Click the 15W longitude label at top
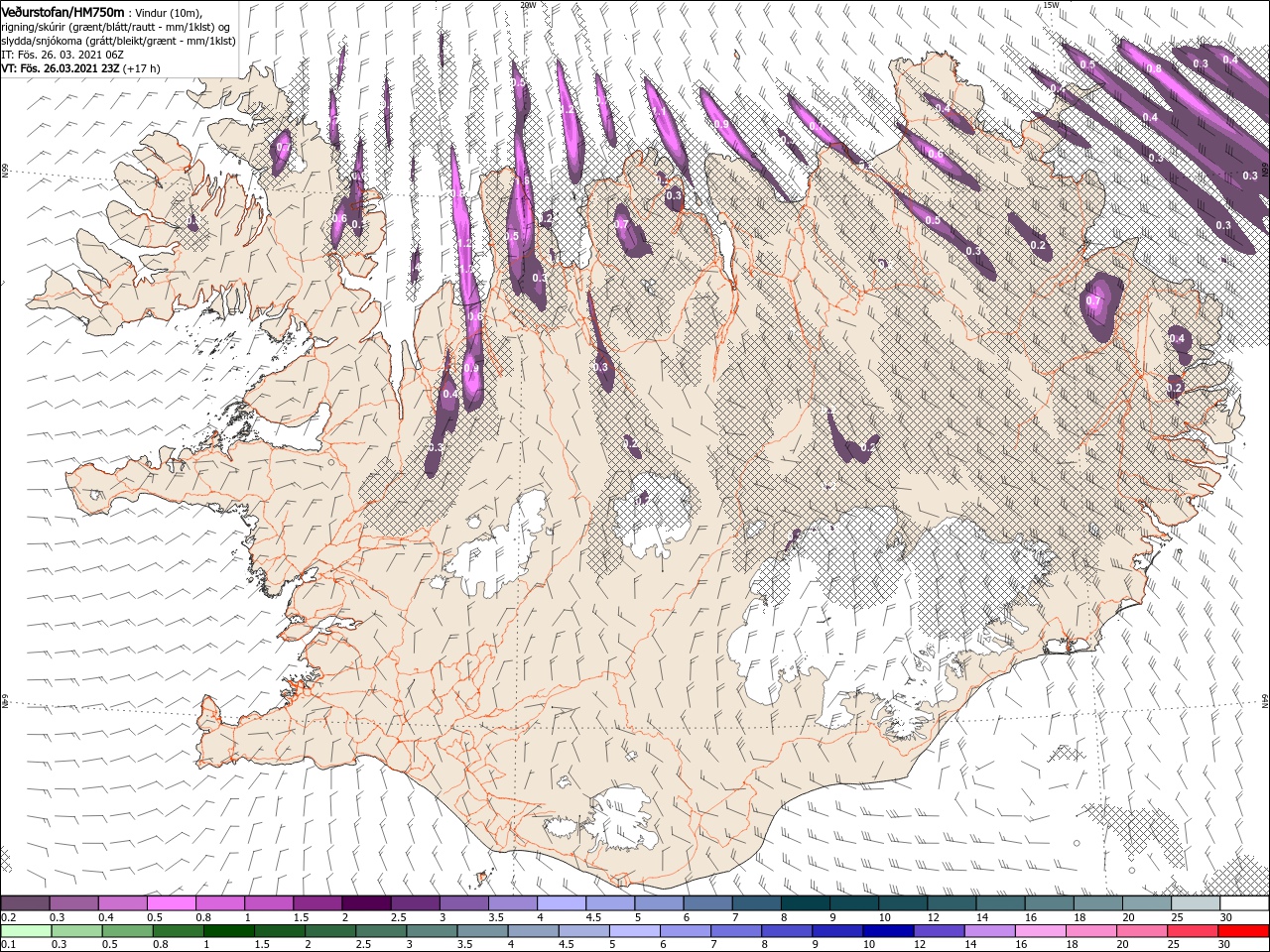The width and height of the screenshot is (1270, 952). tap(1051, 5)
